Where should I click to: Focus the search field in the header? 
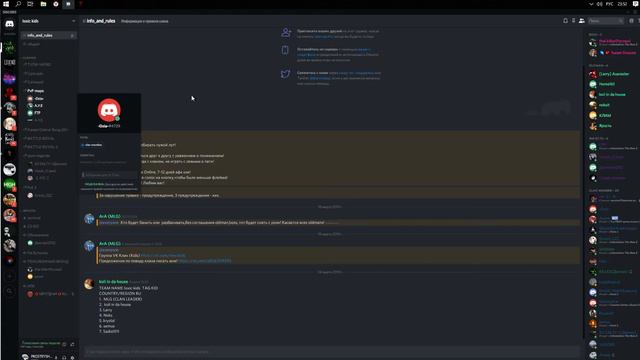[606, 20]
